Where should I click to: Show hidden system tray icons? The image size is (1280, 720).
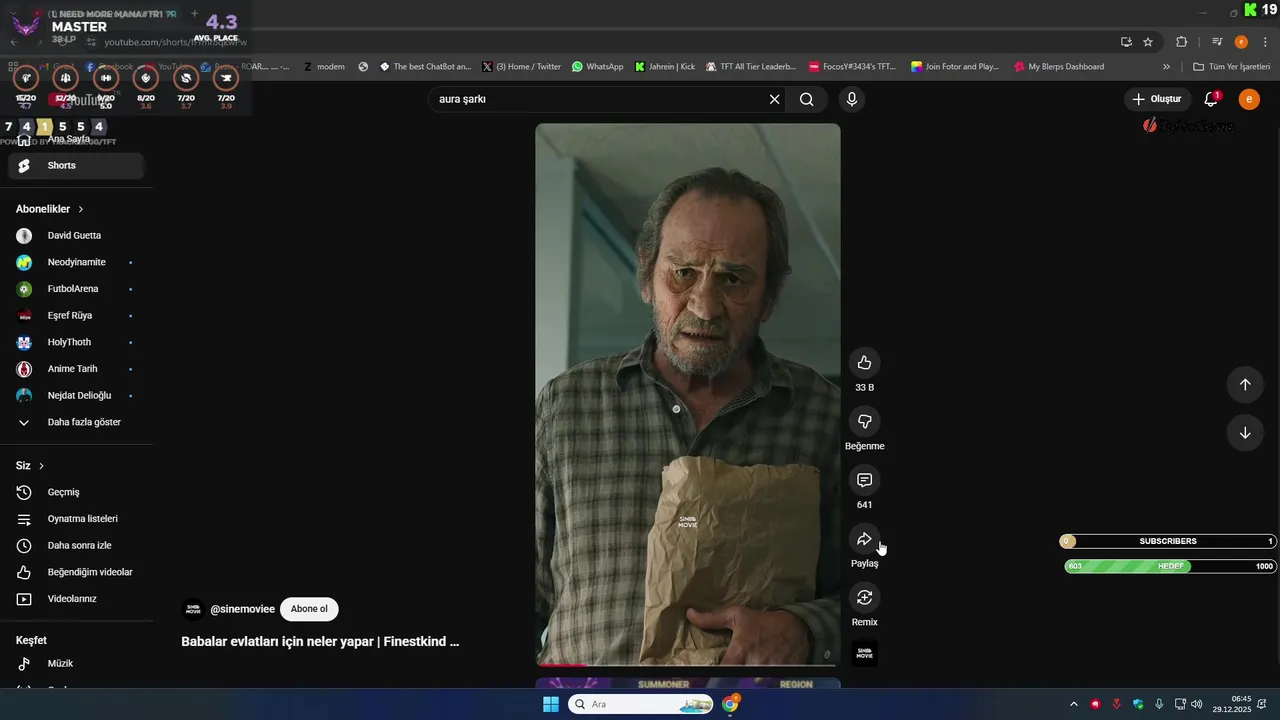pyautogui.click(x=1074, y=704)
